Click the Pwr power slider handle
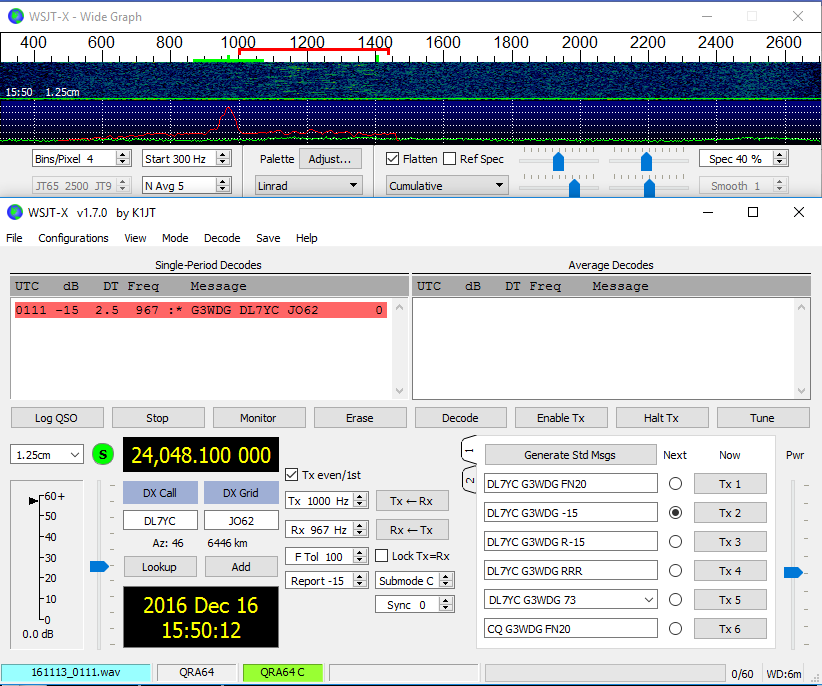The height and width of the screenshot is (686, 822). 793,572
